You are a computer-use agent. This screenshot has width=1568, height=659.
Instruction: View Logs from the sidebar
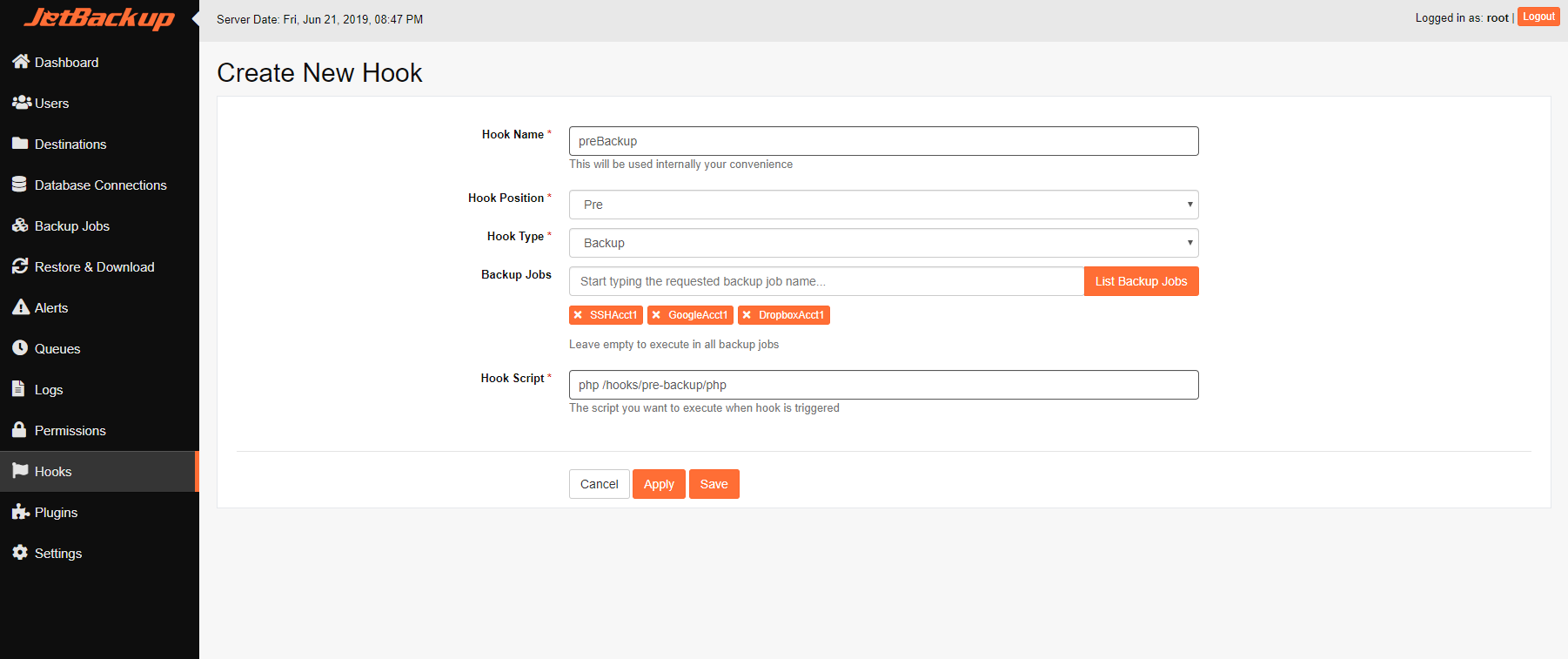pyautogui.click(x=99, y=389)
